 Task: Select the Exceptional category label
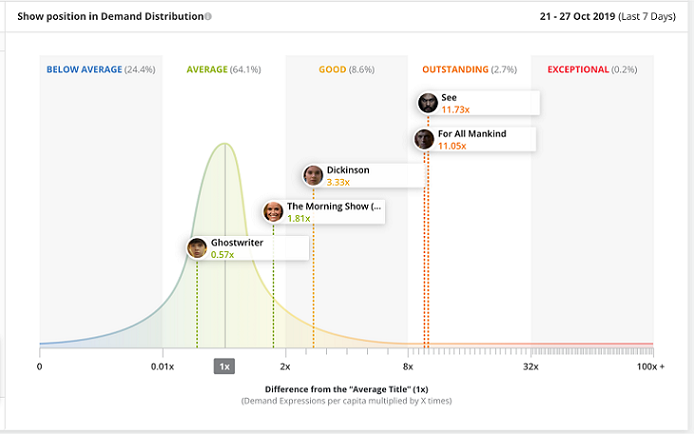pos(578,70)
